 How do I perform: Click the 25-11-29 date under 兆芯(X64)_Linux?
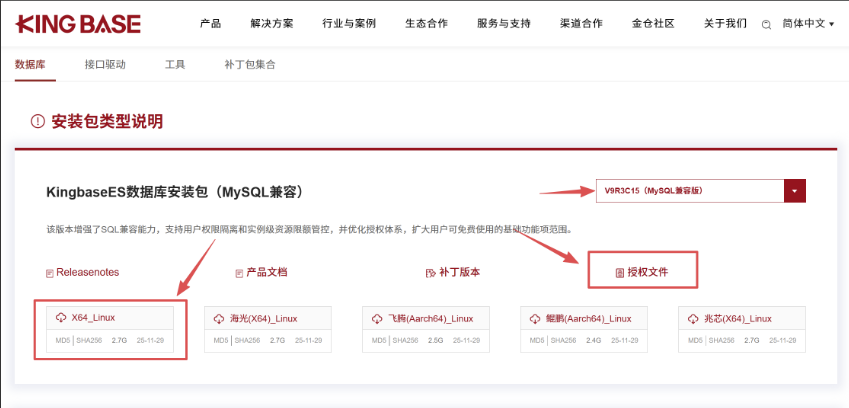pyautogui.click(x=782, y=341)
